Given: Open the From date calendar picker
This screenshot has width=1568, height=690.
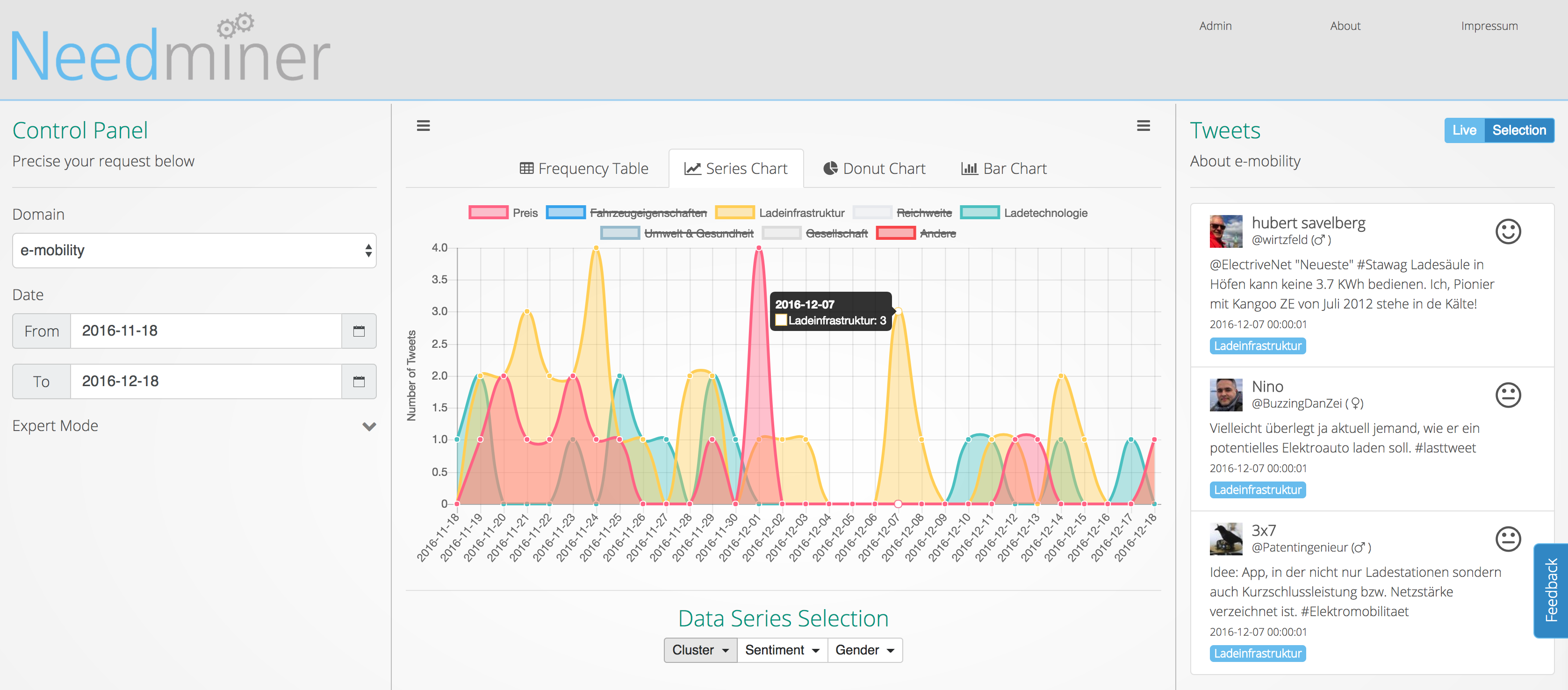Looking at the screenshot, I should click(359, 331).
